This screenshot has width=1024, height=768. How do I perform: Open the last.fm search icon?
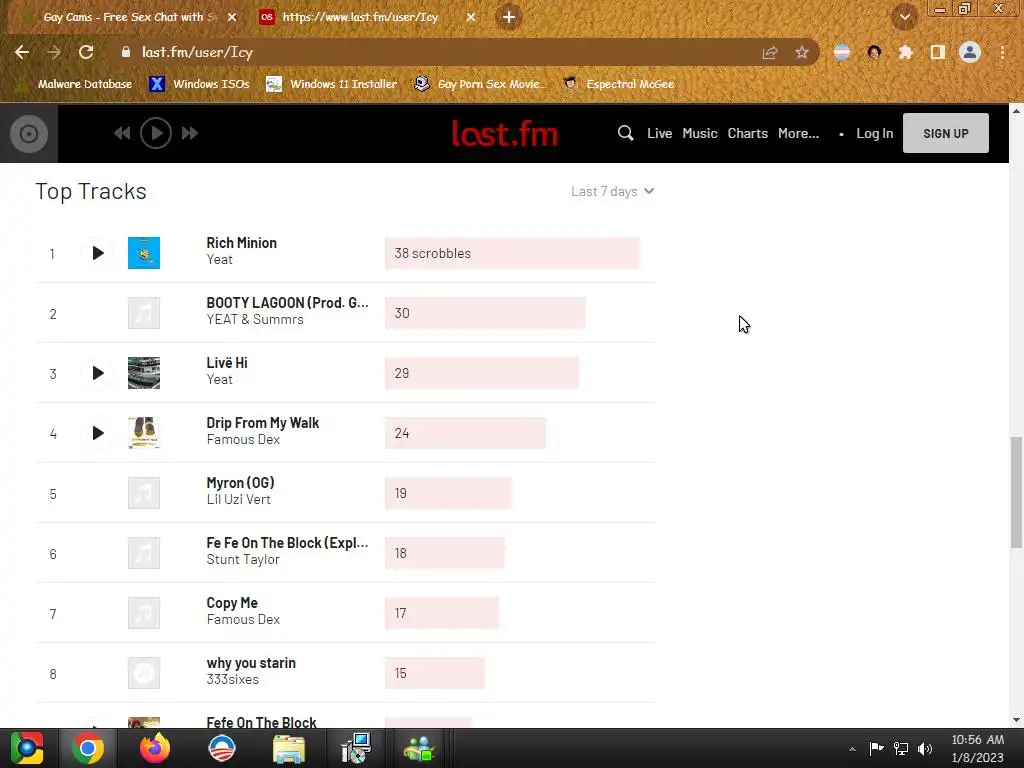pos(625,133)
